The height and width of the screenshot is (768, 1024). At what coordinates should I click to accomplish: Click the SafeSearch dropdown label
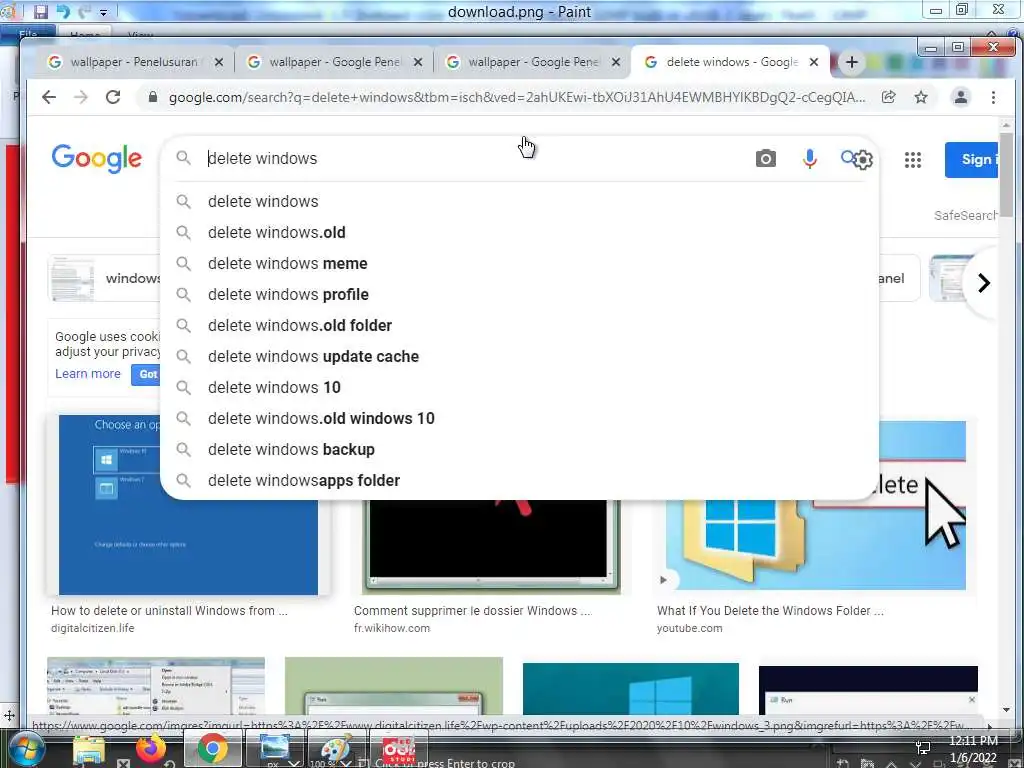coord(965,216)
